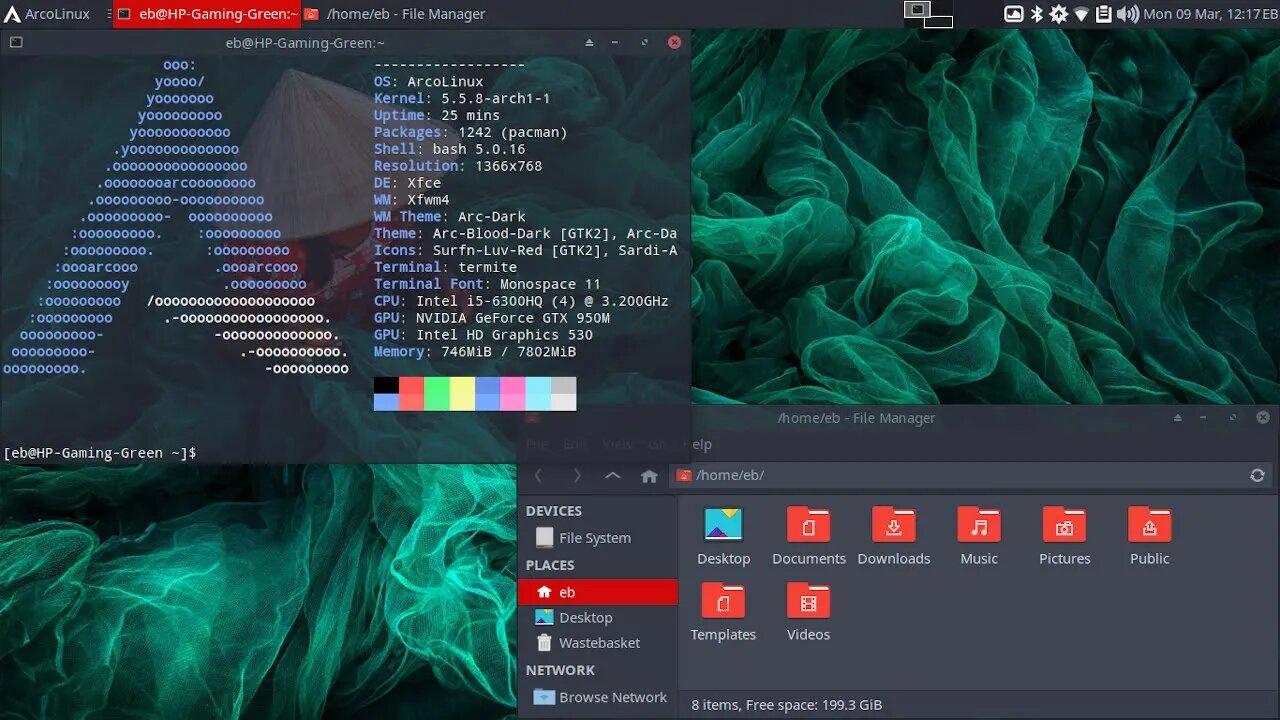Click the 'Resolution: 1366x768' line

458,166
